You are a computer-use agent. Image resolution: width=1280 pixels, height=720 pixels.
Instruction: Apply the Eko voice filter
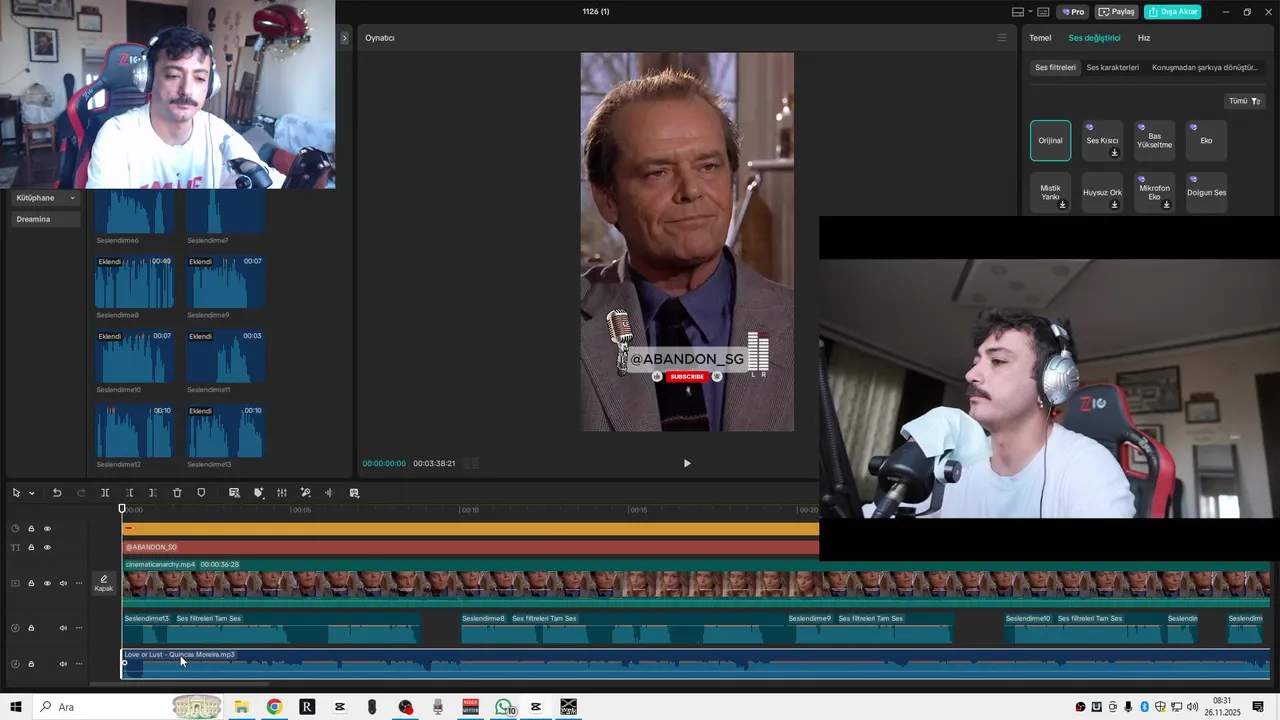click(1206, 141)
